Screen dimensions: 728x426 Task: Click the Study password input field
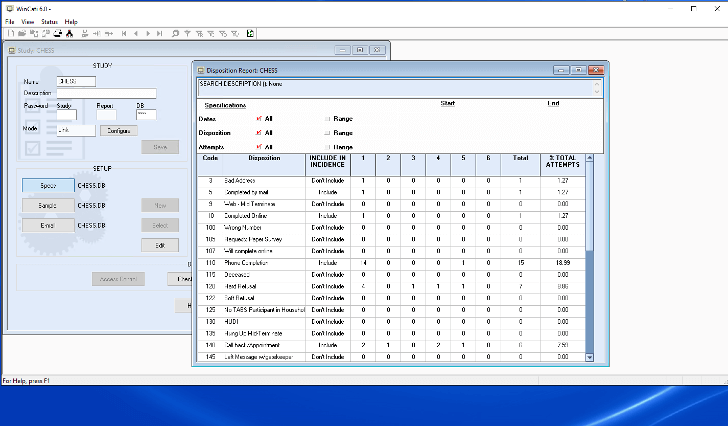click(66, 115)
